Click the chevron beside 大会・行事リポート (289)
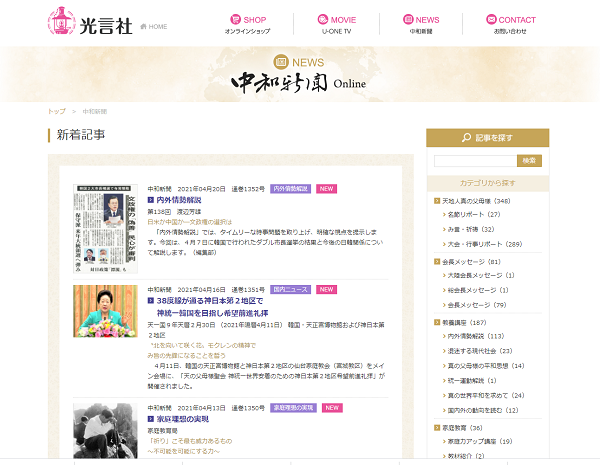Viewport: 600px width, 465px height. coord(444,245)
